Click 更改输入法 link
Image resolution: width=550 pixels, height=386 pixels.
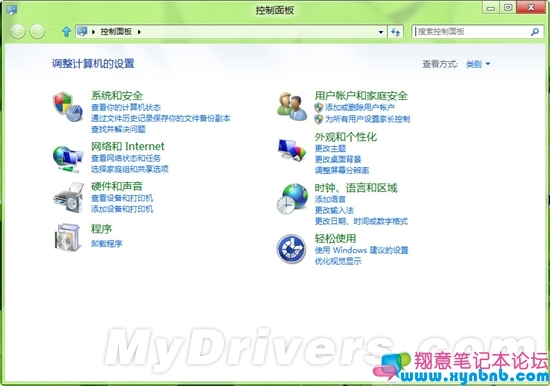coord(334,210)
